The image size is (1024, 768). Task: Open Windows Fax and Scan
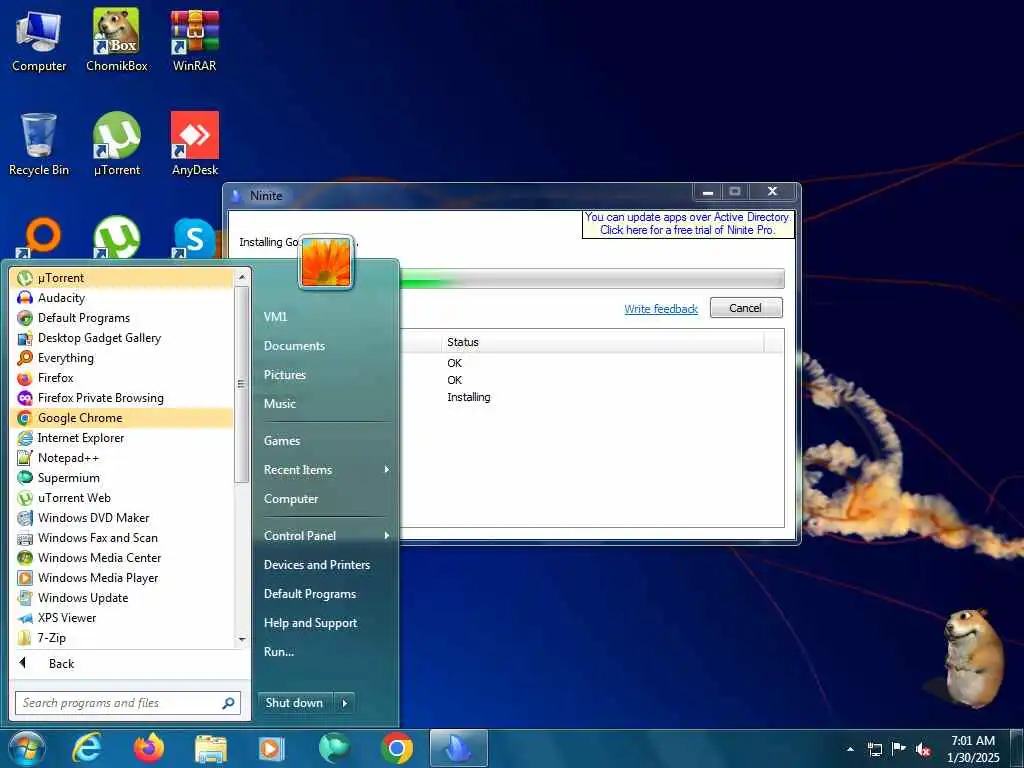121,538
